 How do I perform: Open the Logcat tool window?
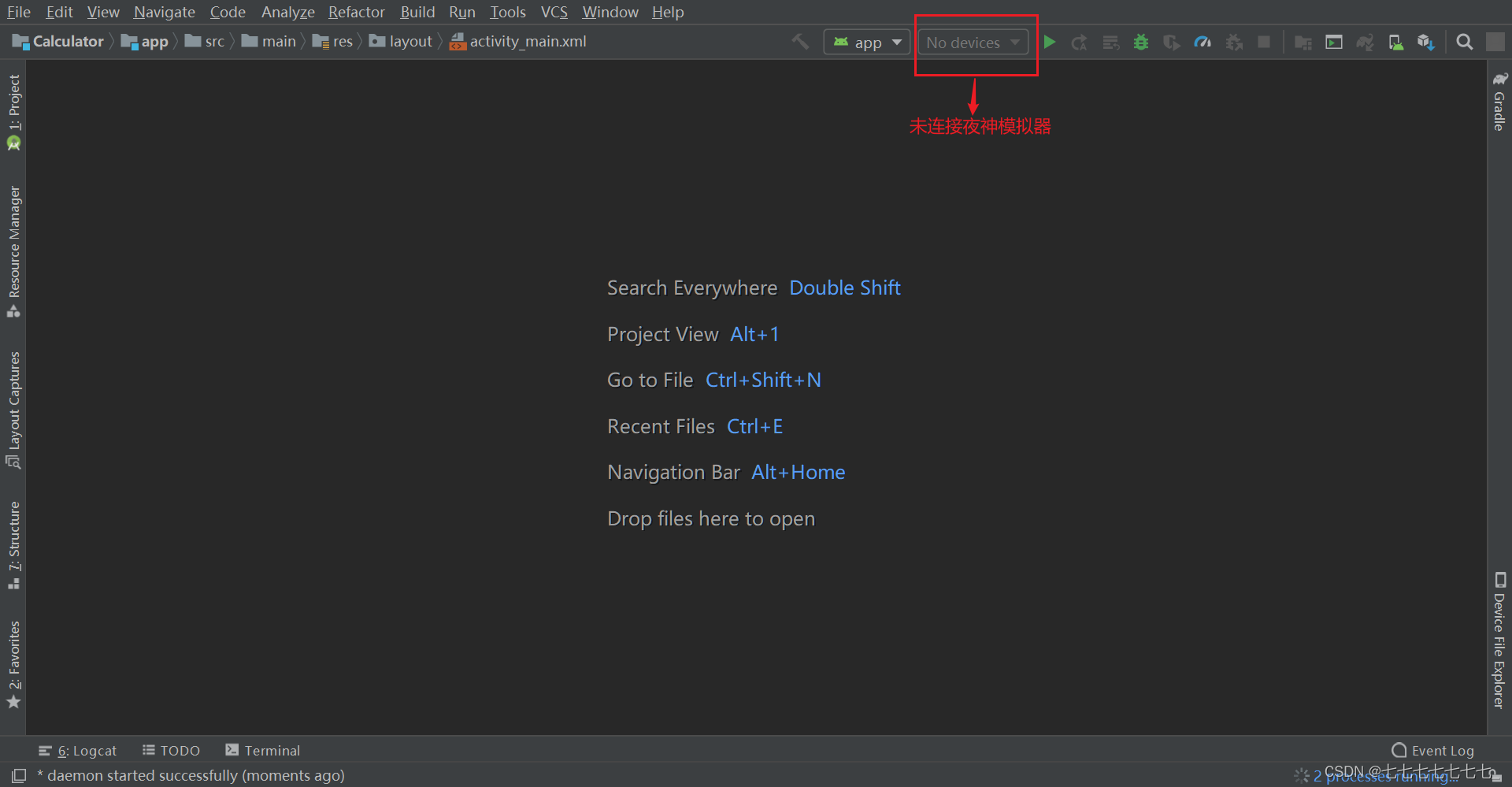(x=77, y=751)
